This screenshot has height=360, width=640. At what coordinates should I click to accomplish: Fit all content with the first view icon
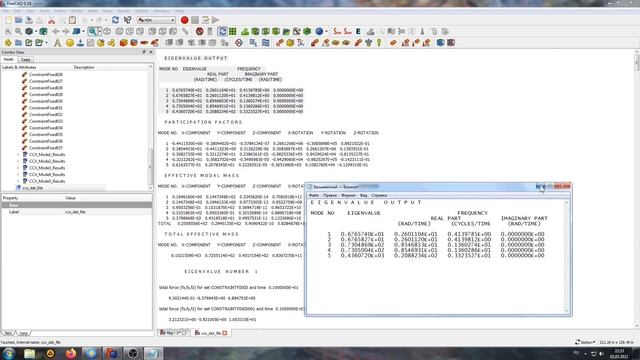8,31
